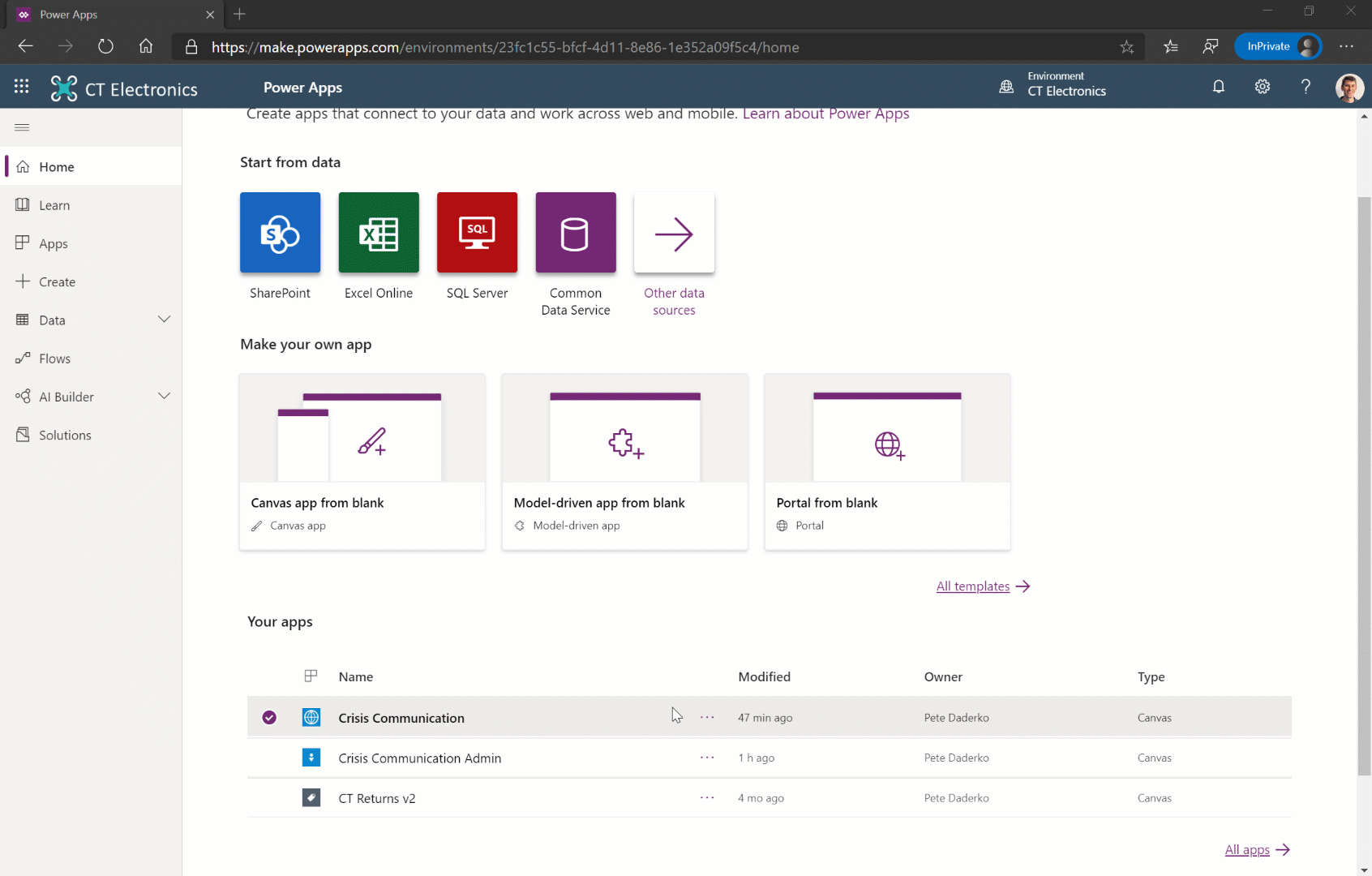Add page to favorites star icon
The height and width of the screenshot is (876, 1372).
coord(1127,47)
